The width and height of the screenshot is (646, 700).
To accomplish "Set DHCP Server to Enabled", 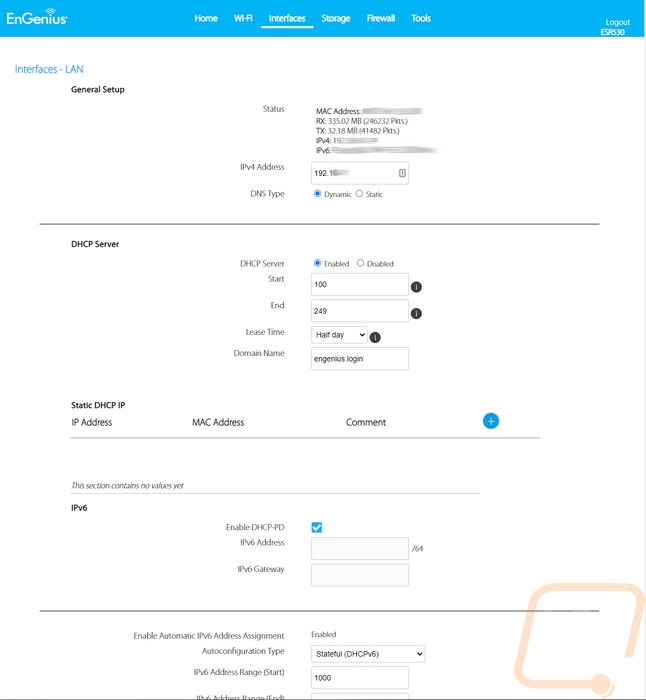I will 318,263.
